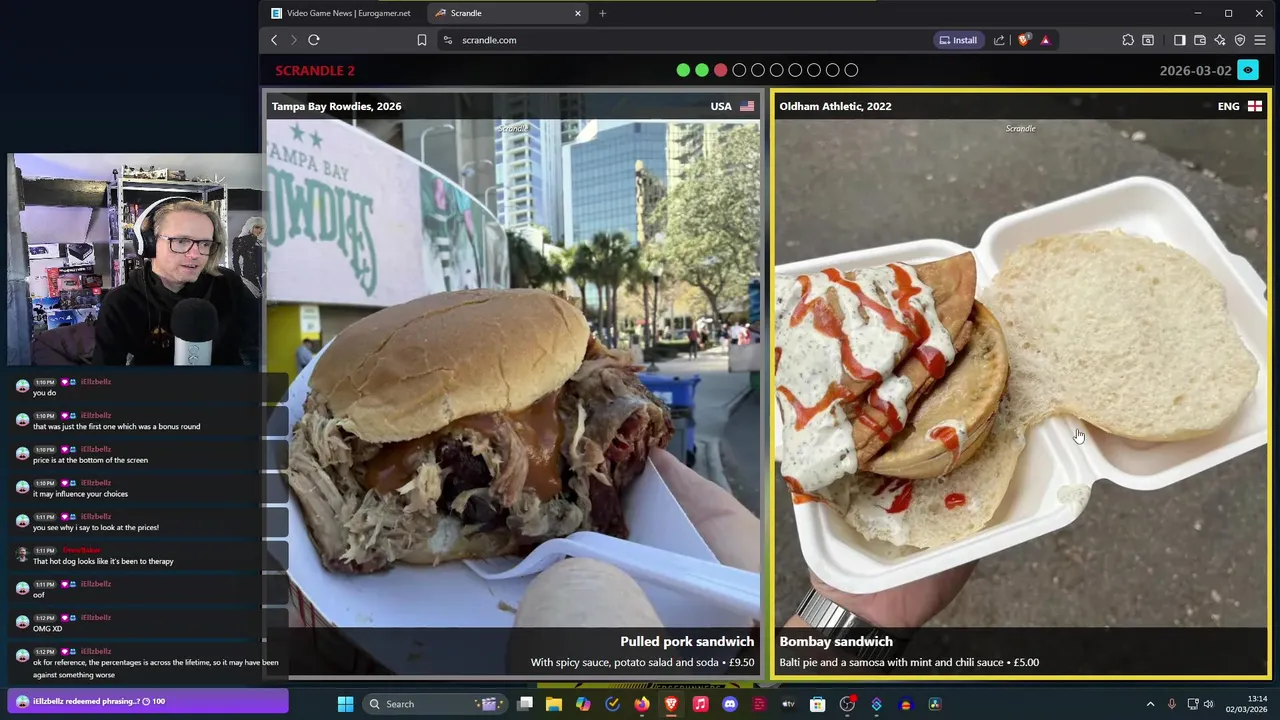Open Leo AI assistant icon
Viewport: 1280px width, 720px height.
point(1219,40)
